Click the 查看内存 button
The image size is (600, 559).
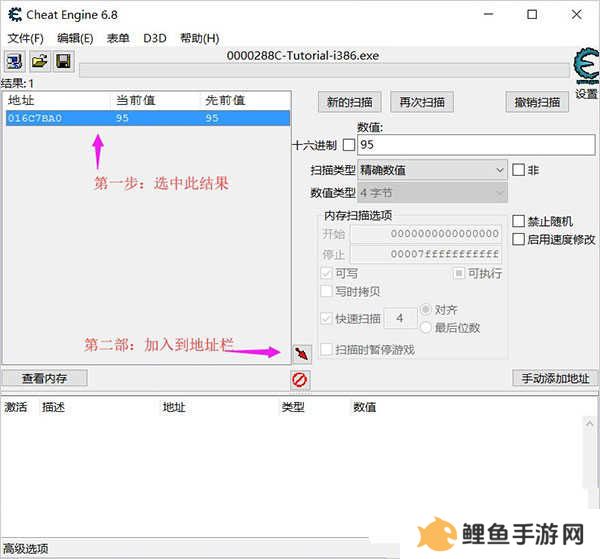tap(44, 378)
